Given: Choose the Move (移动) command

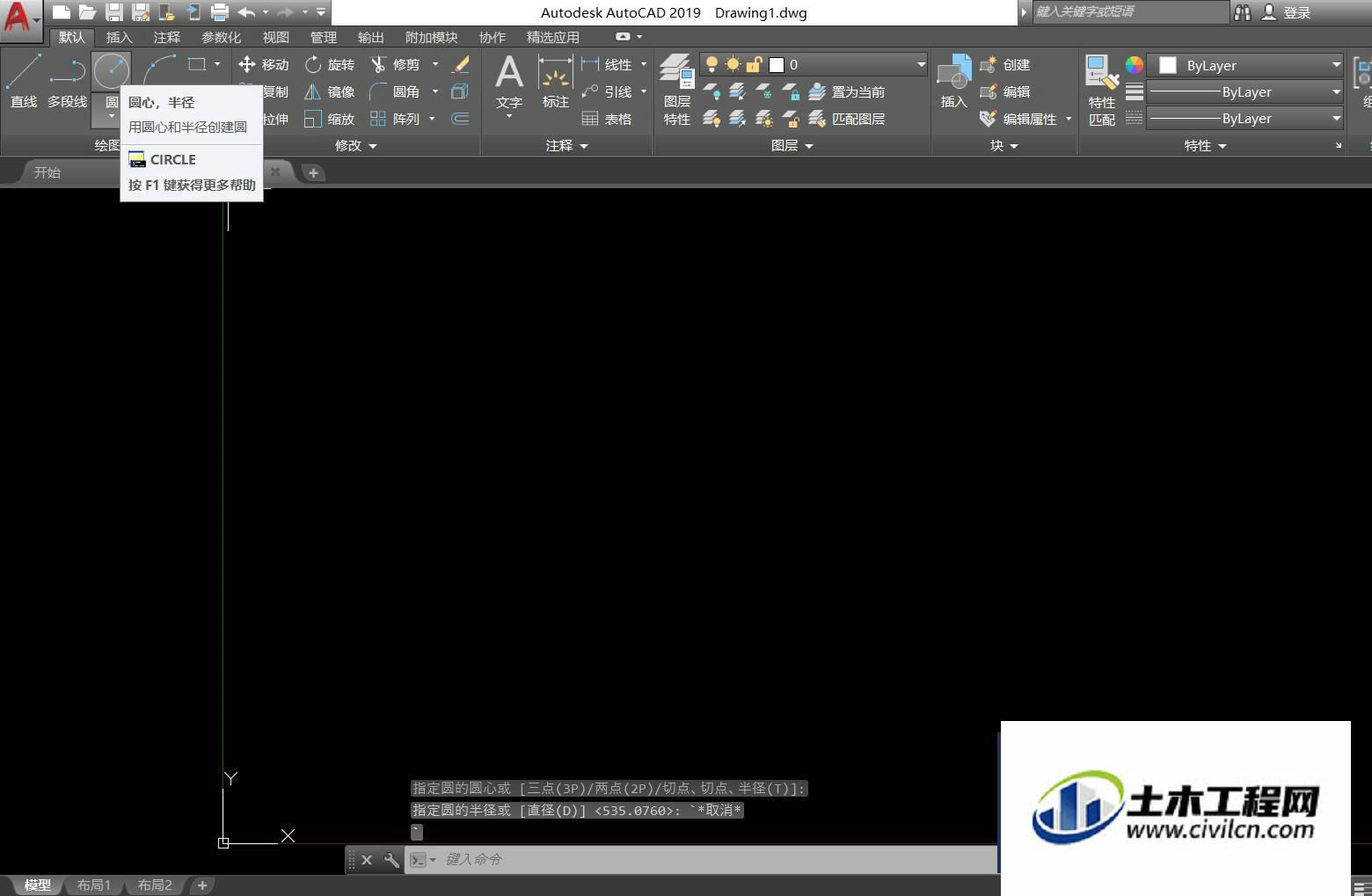Looking at the screenshot, I should [x=263, y=64].
